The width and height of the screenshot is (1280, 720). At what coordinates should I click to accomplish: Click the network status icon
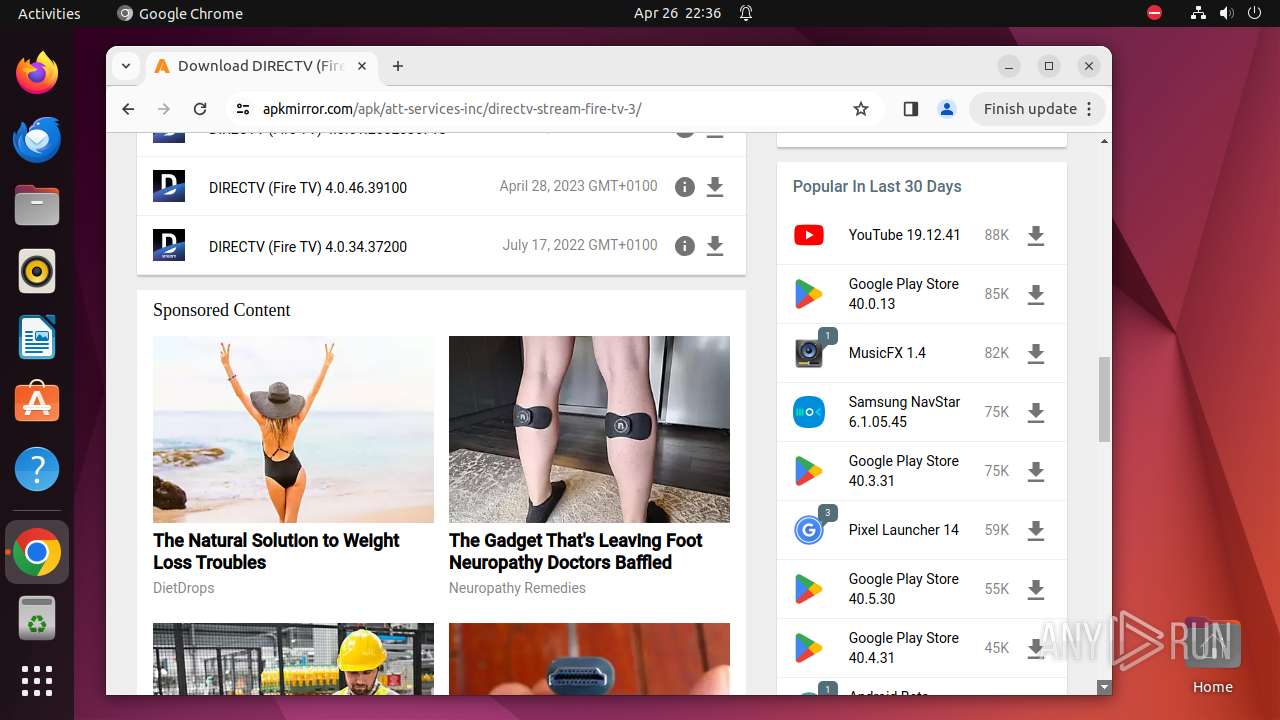coord(1199,13)
